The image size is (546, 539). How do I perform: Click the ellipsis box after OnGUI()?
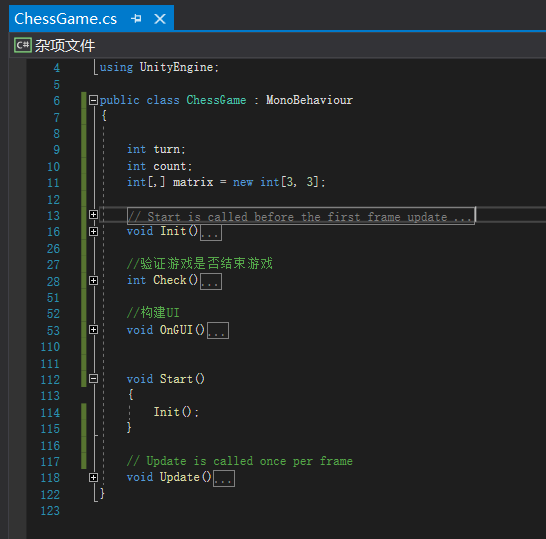(x=218, y=330)
